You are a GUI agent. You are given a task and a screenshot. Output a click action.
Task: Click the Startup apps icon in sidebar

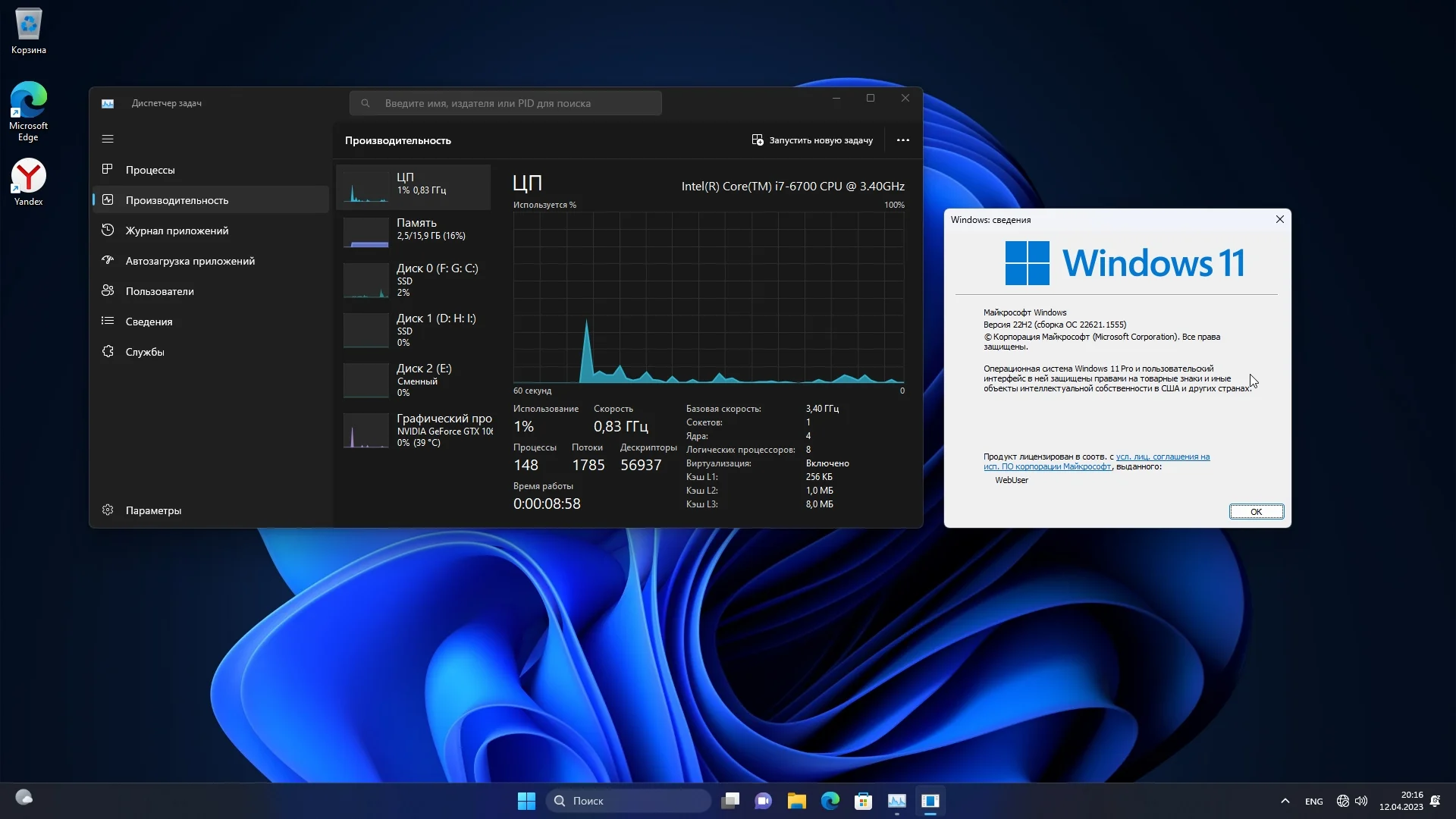coord(108,260)
